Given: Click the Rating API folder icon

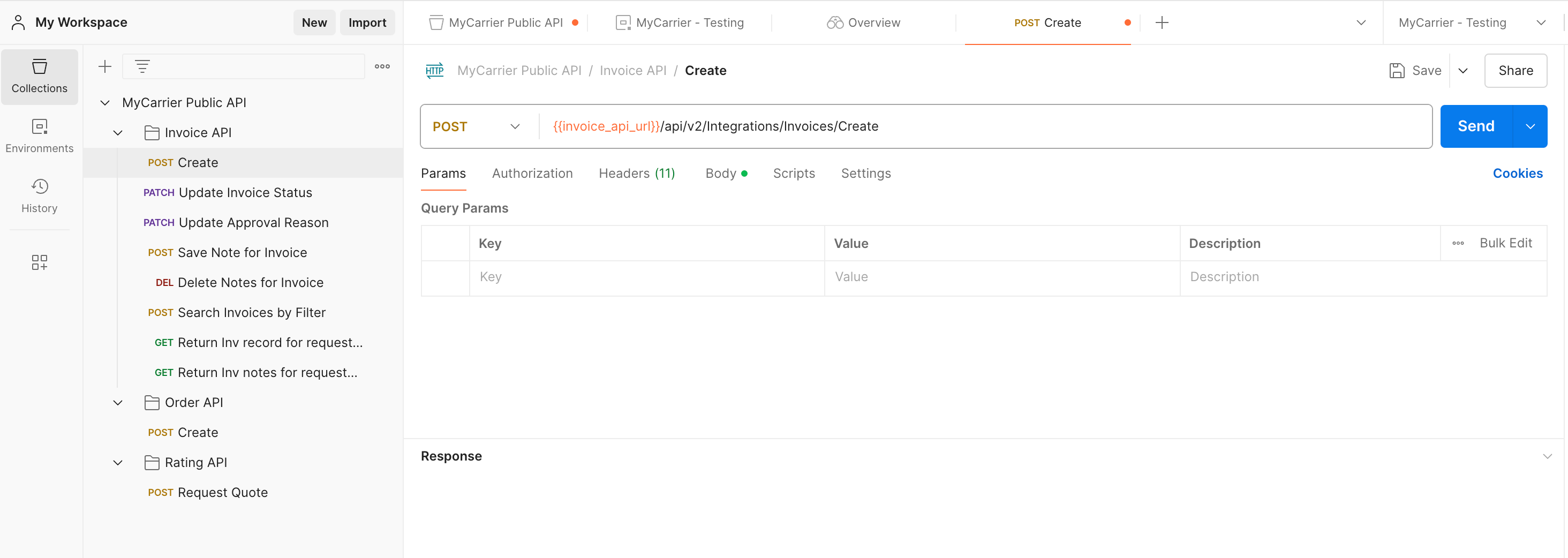Looking at the screenshot, I should tap(152, 463).
